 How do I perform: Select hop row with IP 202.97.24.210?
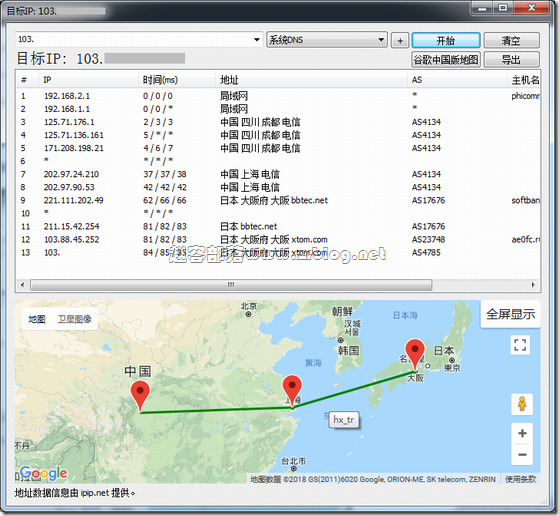point(278,174)
